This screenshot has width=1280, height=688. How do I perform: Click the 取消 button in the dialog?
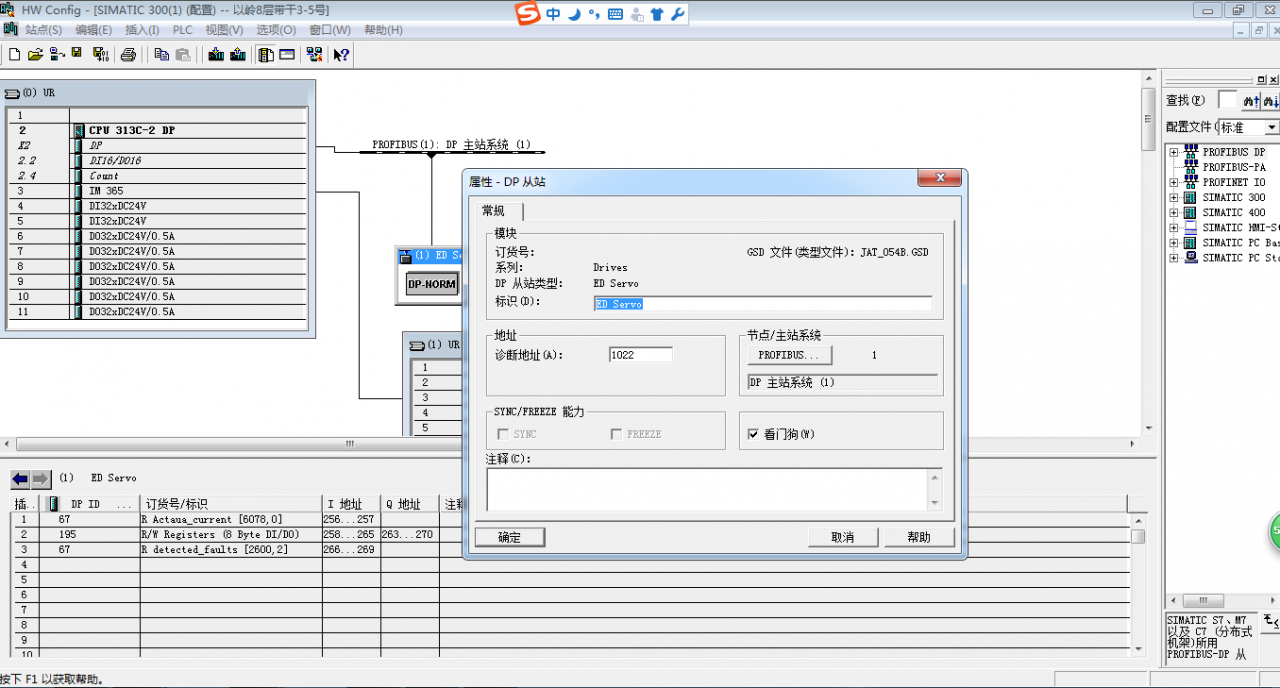coord(843,537)
